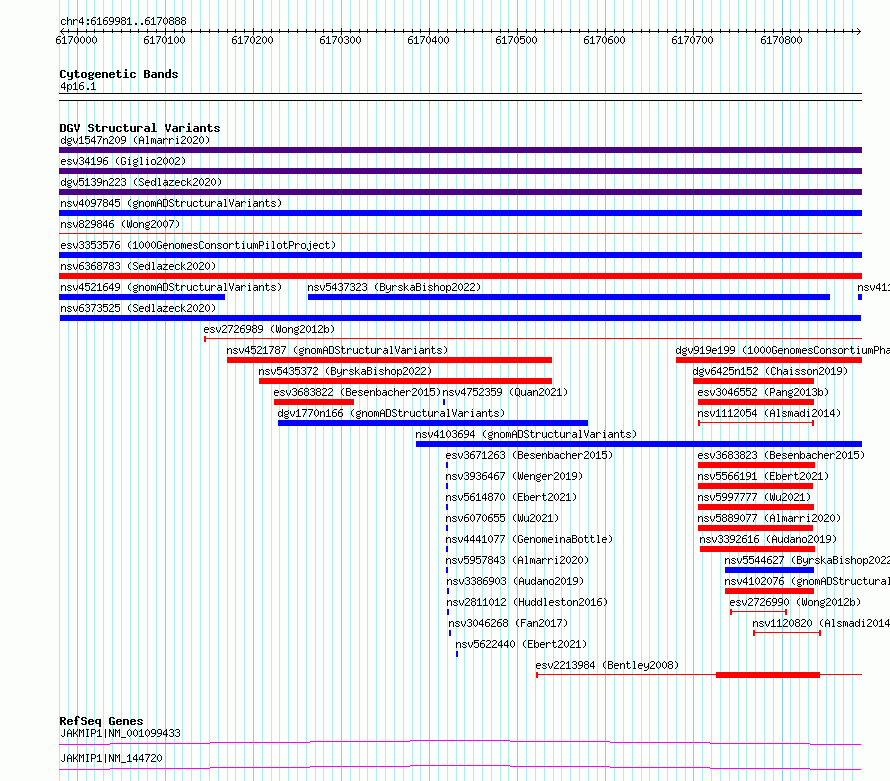This screenshot has width=890, height=781.
Task: Select nsv6070655 (Wu2021) label
Action: (502, 518)
